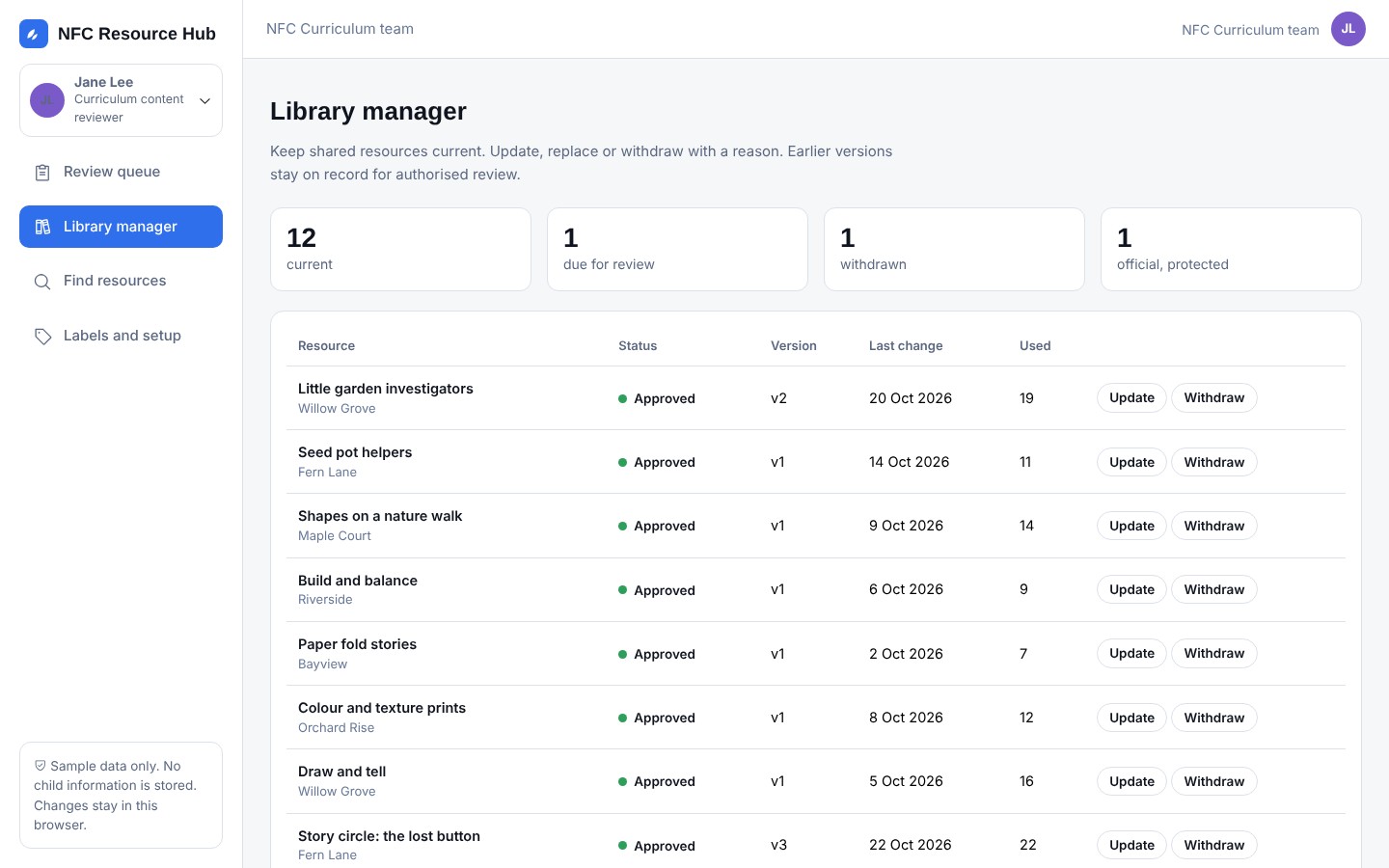The height and width of the screenshot is (868, 1389).
Task: Update Story circle: the lost button
Action: (x=1131, y=845)
